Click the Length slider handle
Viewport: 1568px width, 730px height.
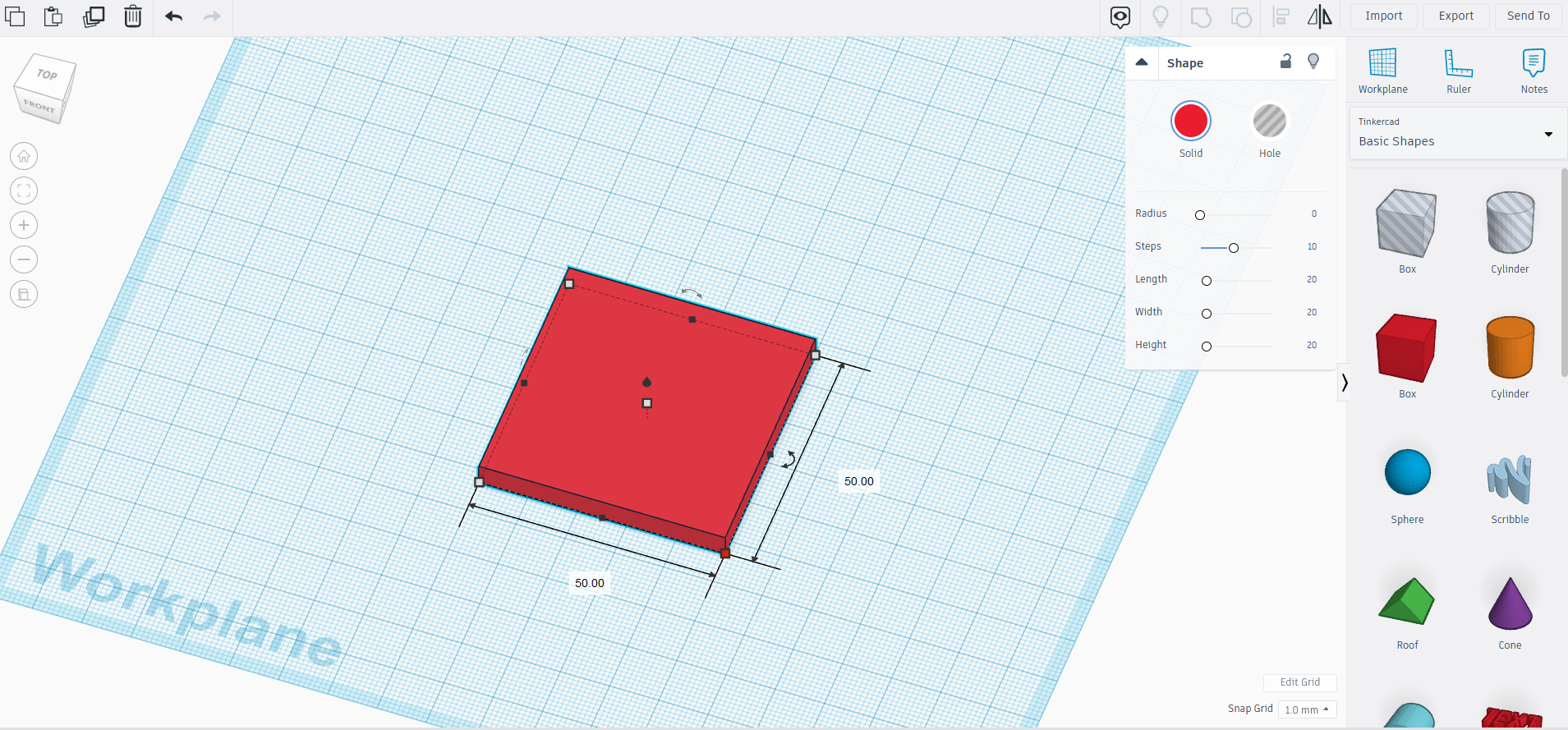(x=1207, y=281)
